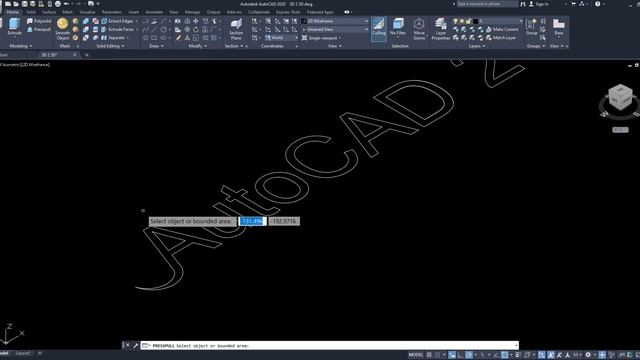Open the Visualize ribbon tab

pos(87,12)
